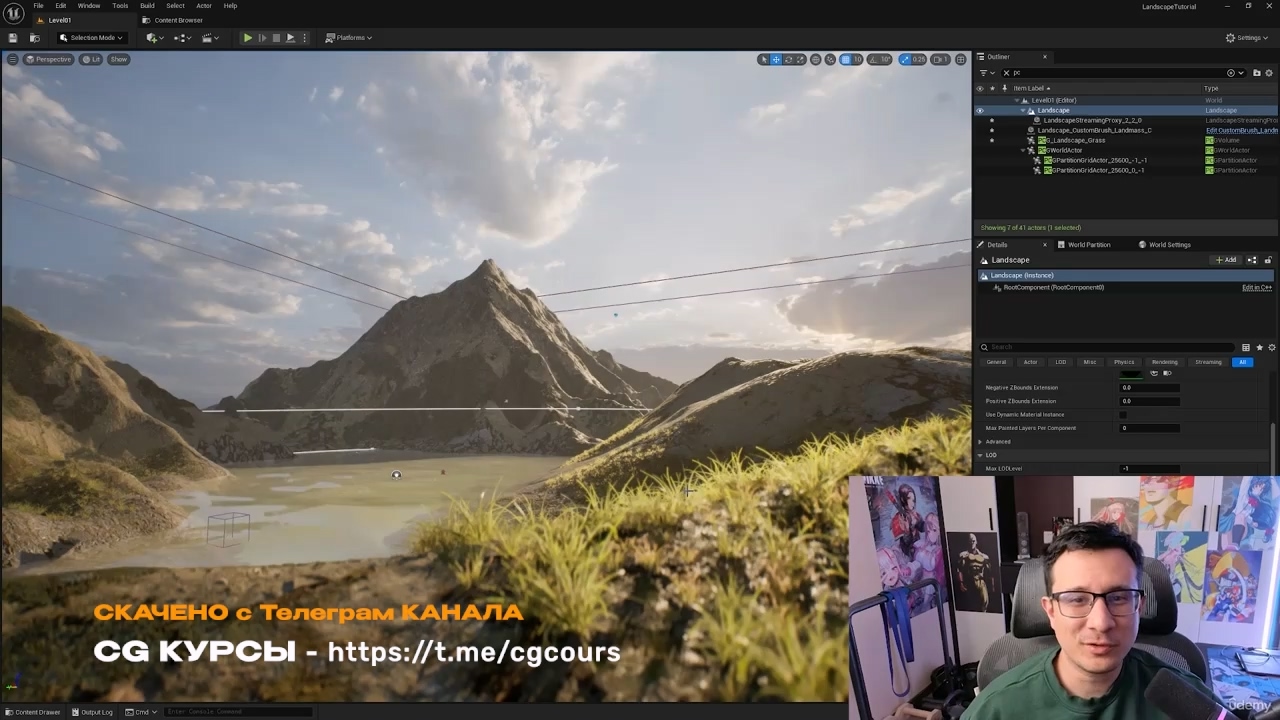The width and height of the screenshot is (1280, 720).
Task: Expand the Advanced section in Details
Action: pos(980,442)
